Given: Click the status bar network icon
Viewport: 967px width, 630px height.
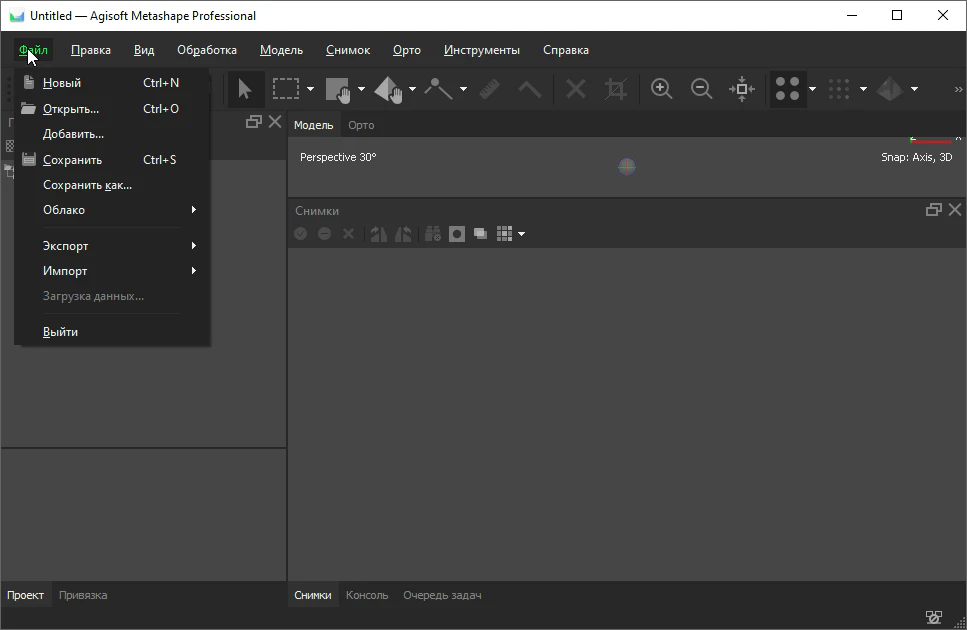Looking at the screenshot, I should coord(934,616).
